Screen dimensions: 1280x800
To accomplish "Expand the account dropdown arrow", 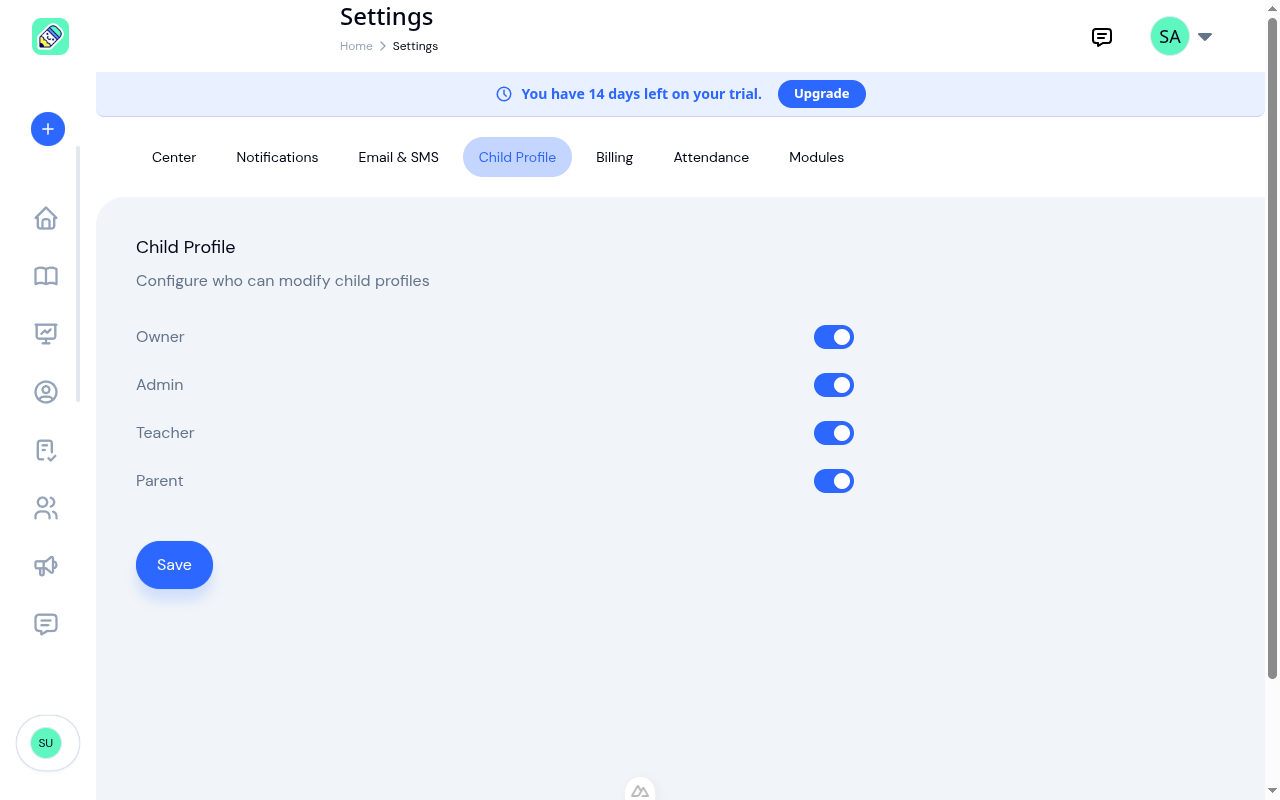I will coord(1205,37).
